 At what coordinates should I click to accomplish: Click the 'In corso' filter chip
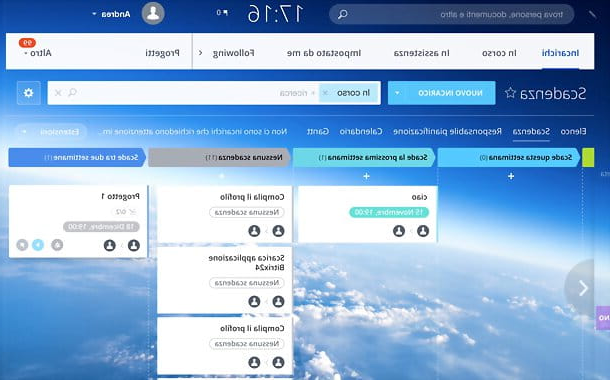tap(354, 93)
